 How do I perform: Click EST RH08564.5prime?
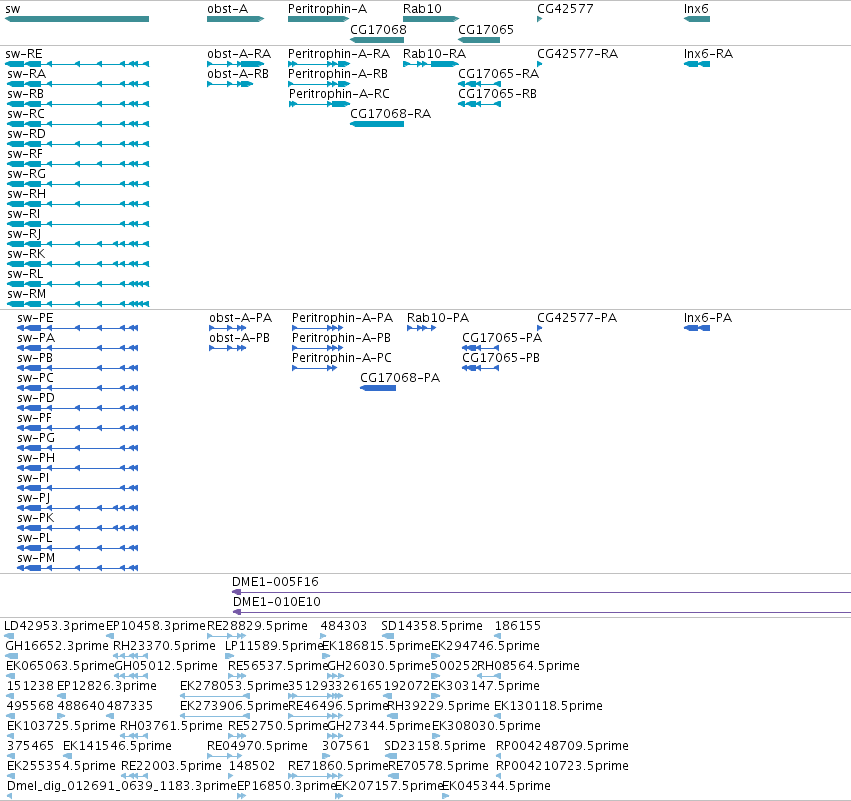coord(528,666)
